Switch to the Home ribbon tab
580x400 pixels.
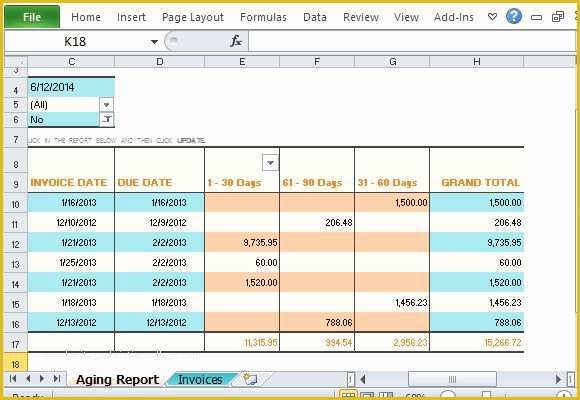(86, 17)
